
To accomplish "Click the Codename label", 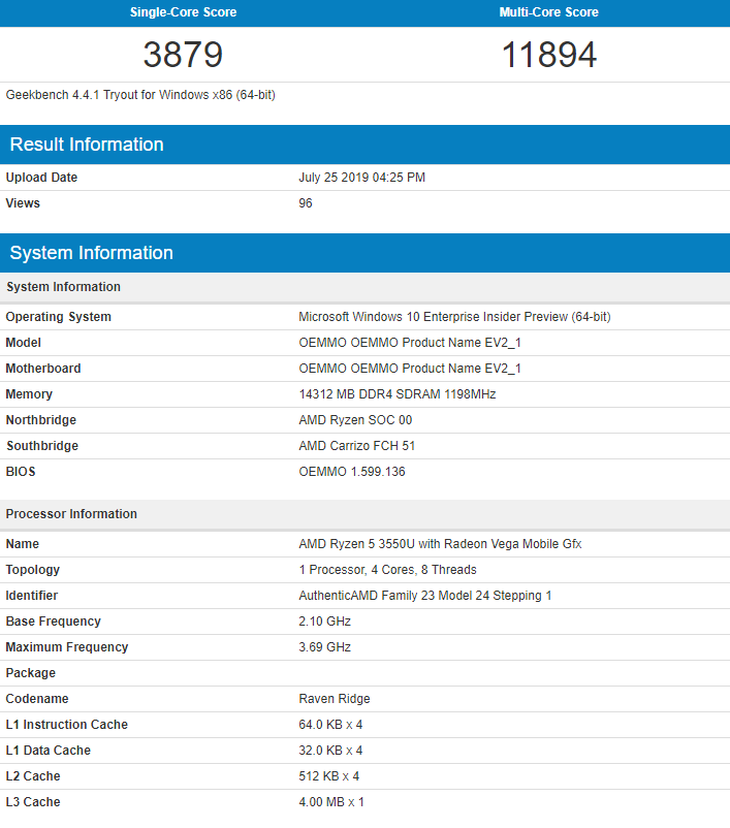I will (37, 699).
